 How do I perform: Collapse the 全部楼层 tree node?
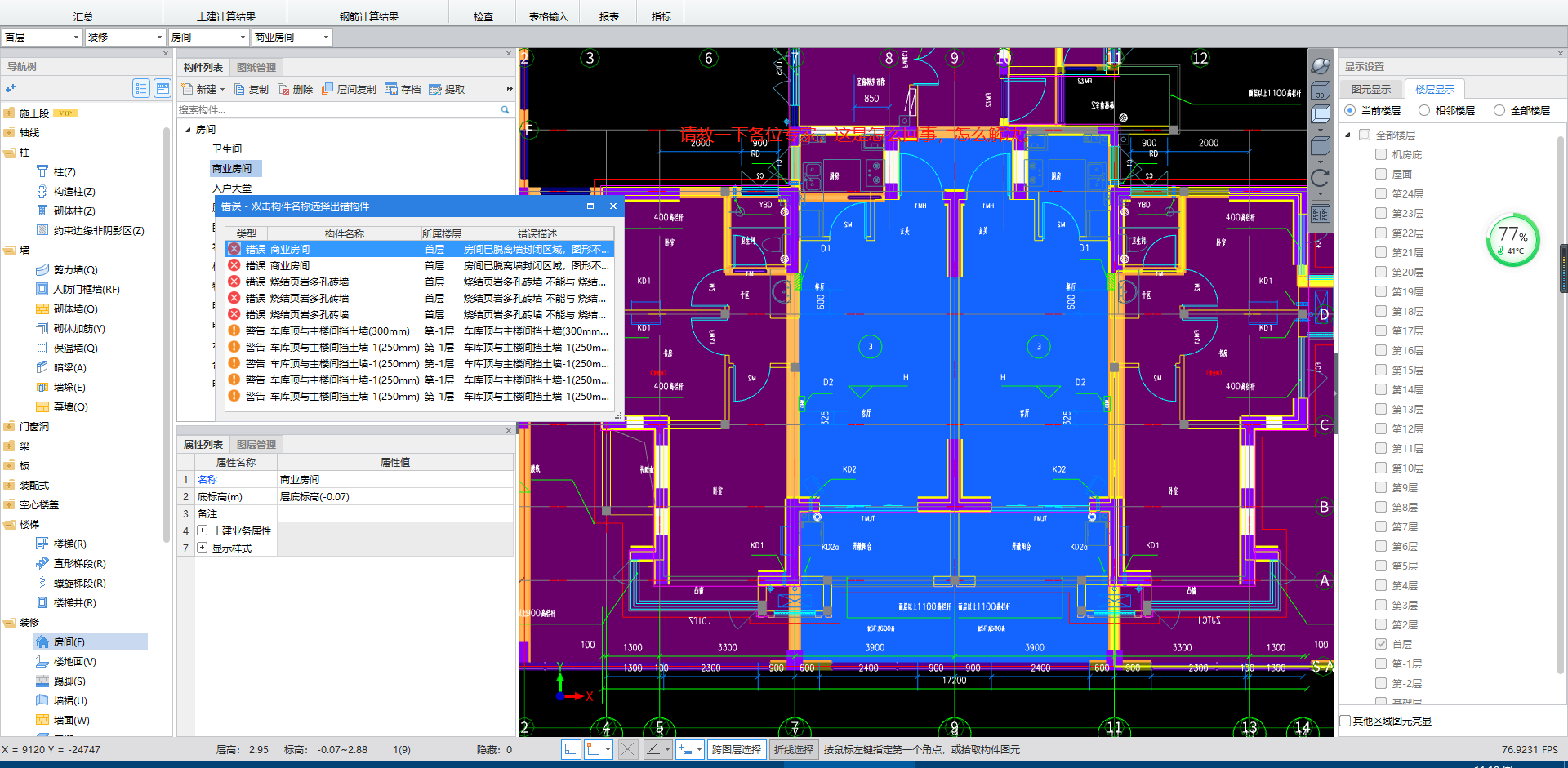click(x=1348, y=135)
